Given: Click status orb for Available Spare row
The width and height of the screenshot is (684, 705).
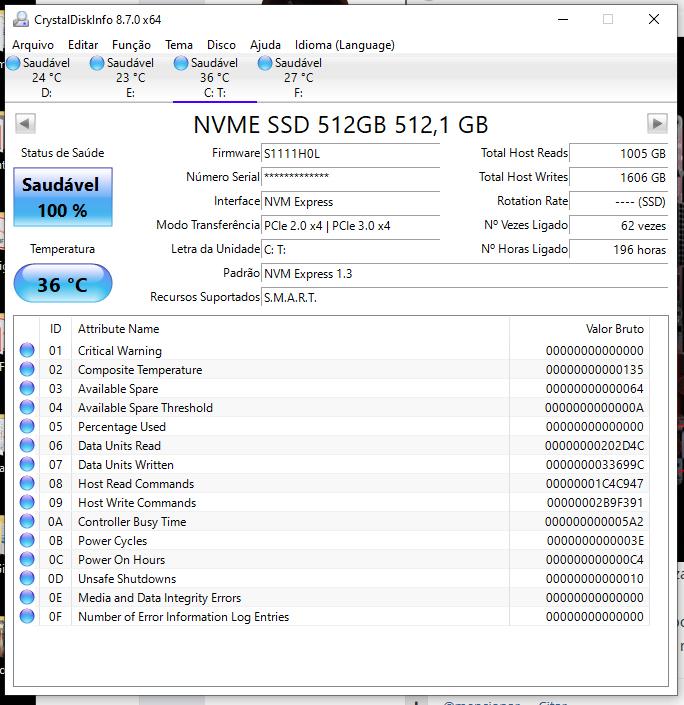Looking at the screenshot, I should (x=27, y=388).
